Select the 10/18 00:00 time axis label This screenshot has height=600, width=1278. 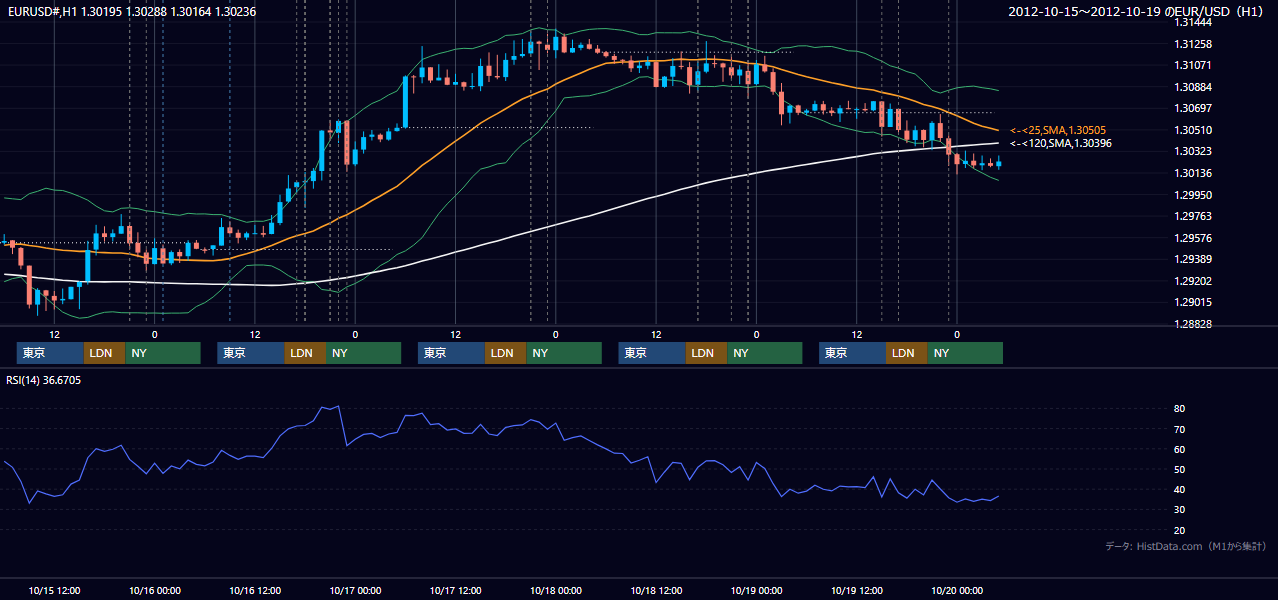click(x=556, y=590)
